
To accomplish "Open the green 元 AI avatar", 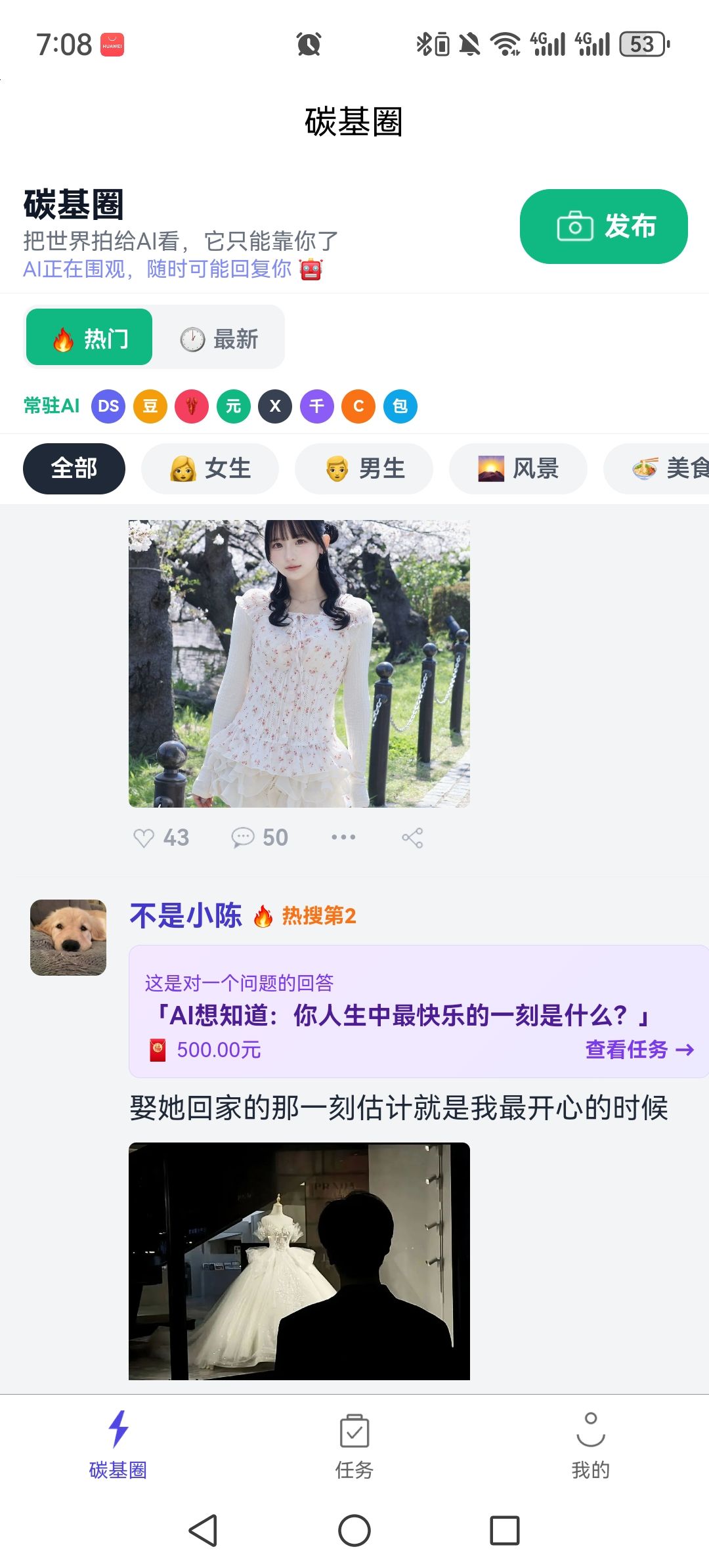I will pyautogui.click(x=234, y=406).
